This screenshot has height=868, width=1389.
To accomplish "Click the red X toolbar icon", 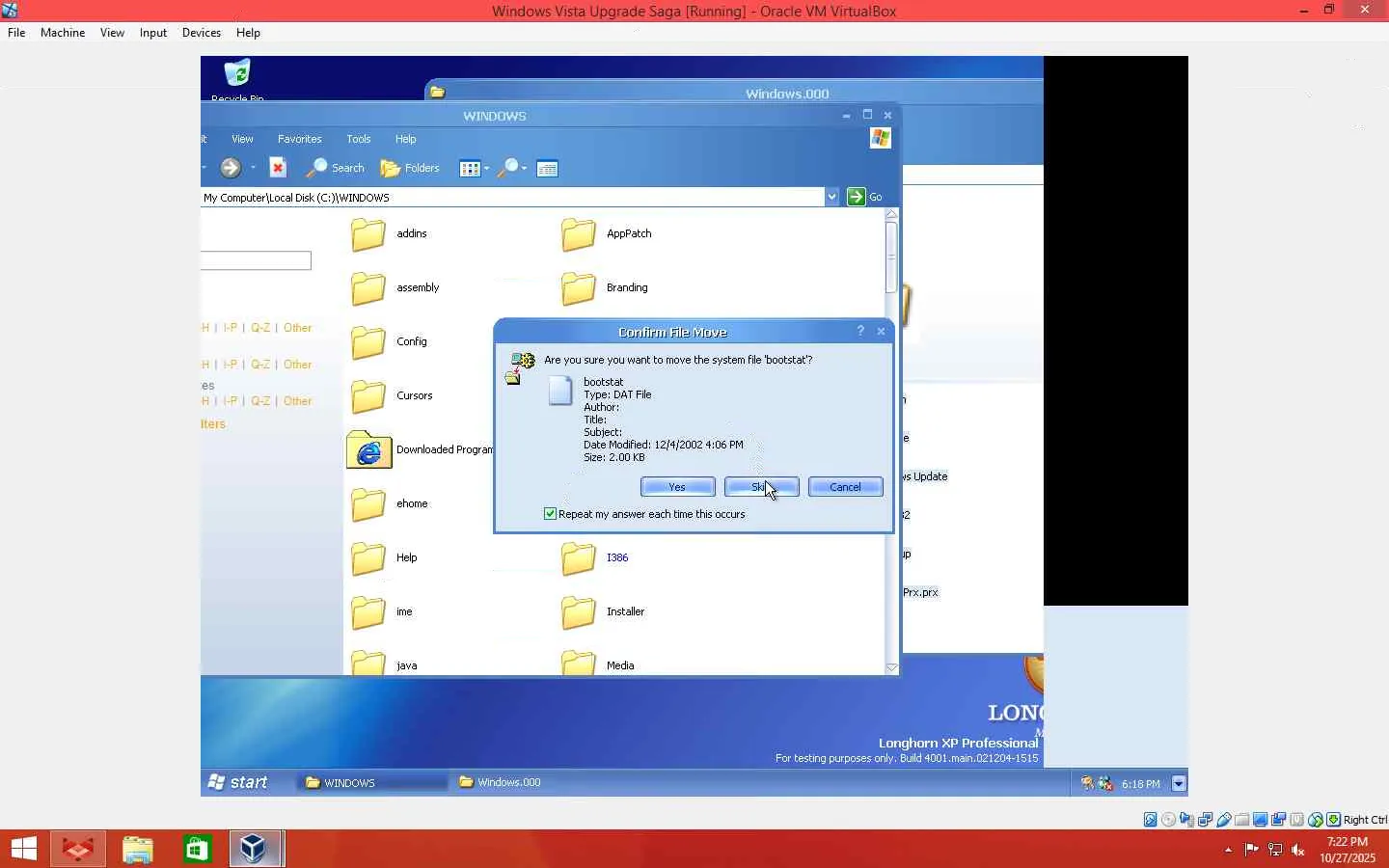I will coord(278,168).
